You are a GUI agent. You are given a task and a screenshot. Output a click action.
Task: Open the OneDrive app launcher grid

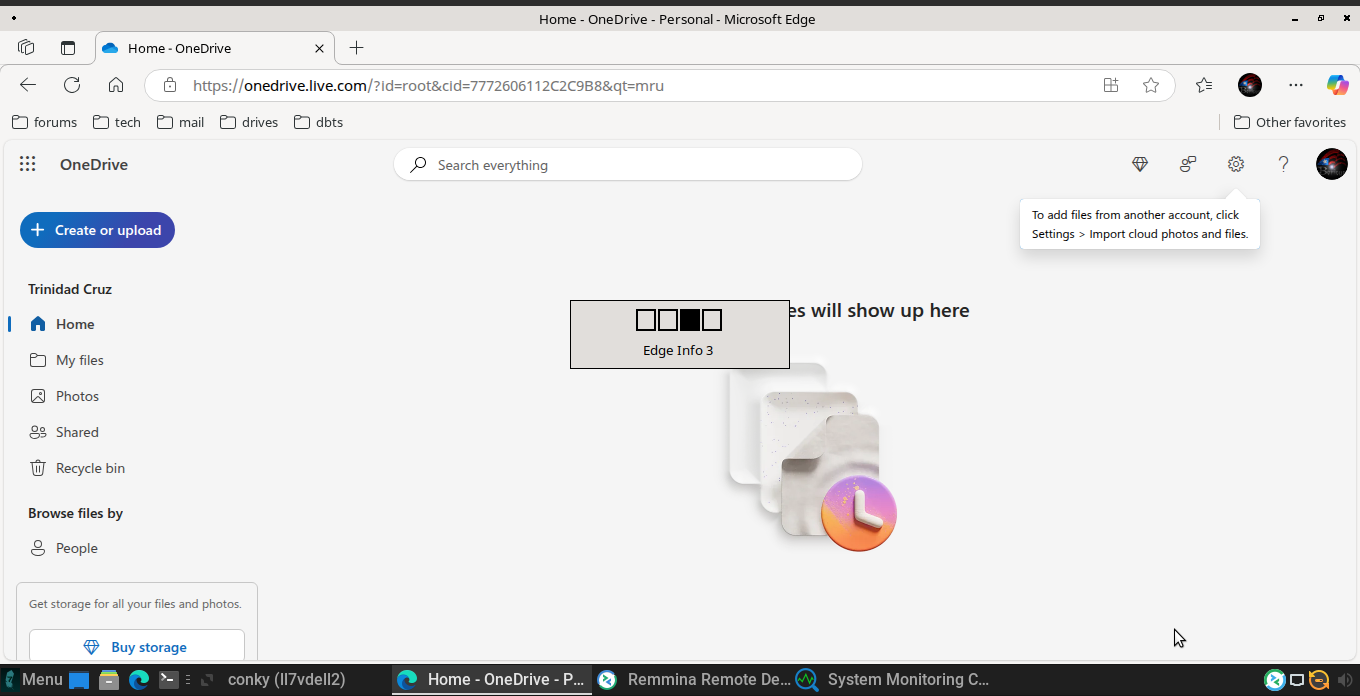(28, 165)
